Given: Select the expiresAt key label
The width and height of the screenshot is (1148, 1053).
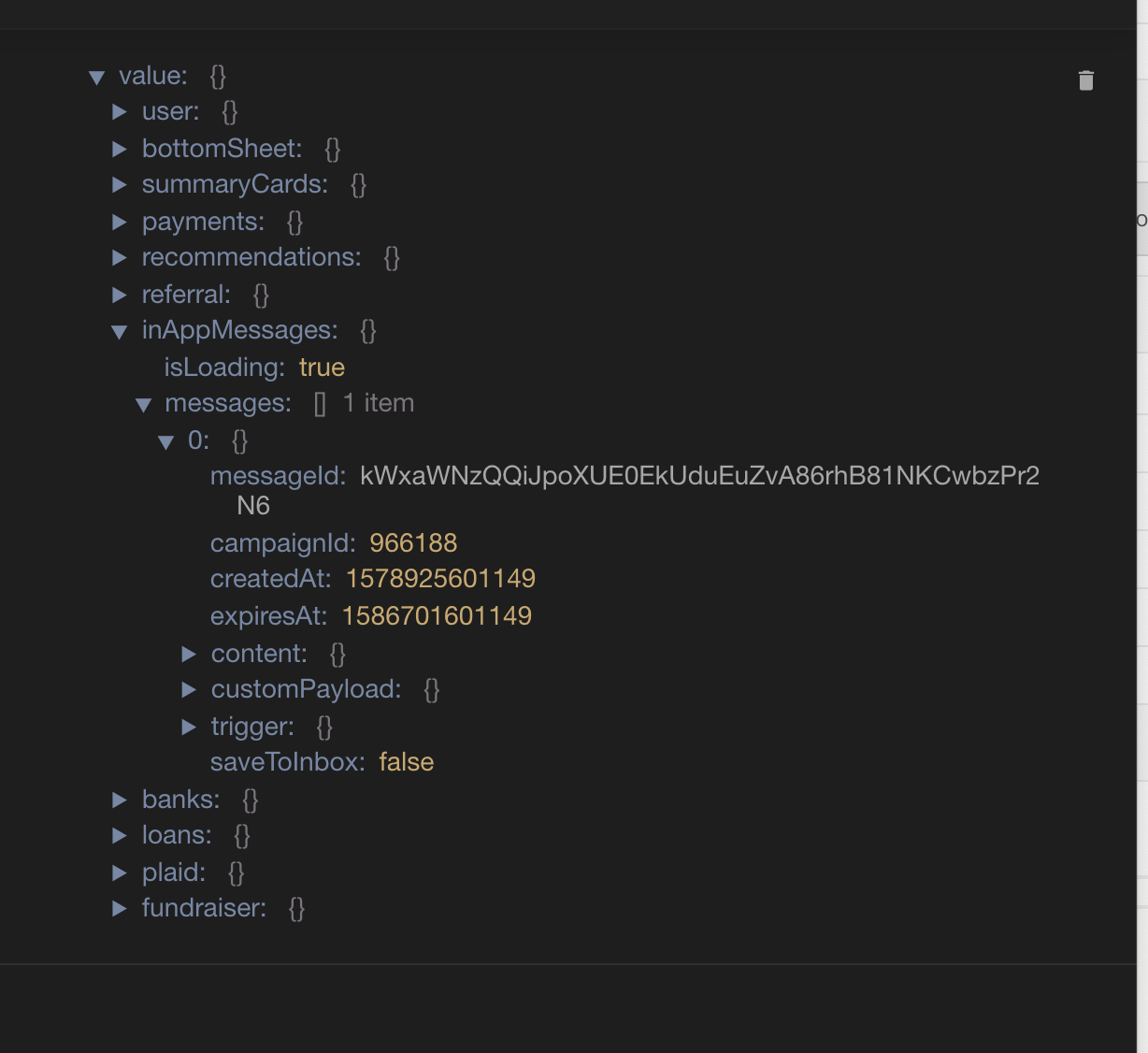Looking at the screenshot, I should (x=268, y=616).
